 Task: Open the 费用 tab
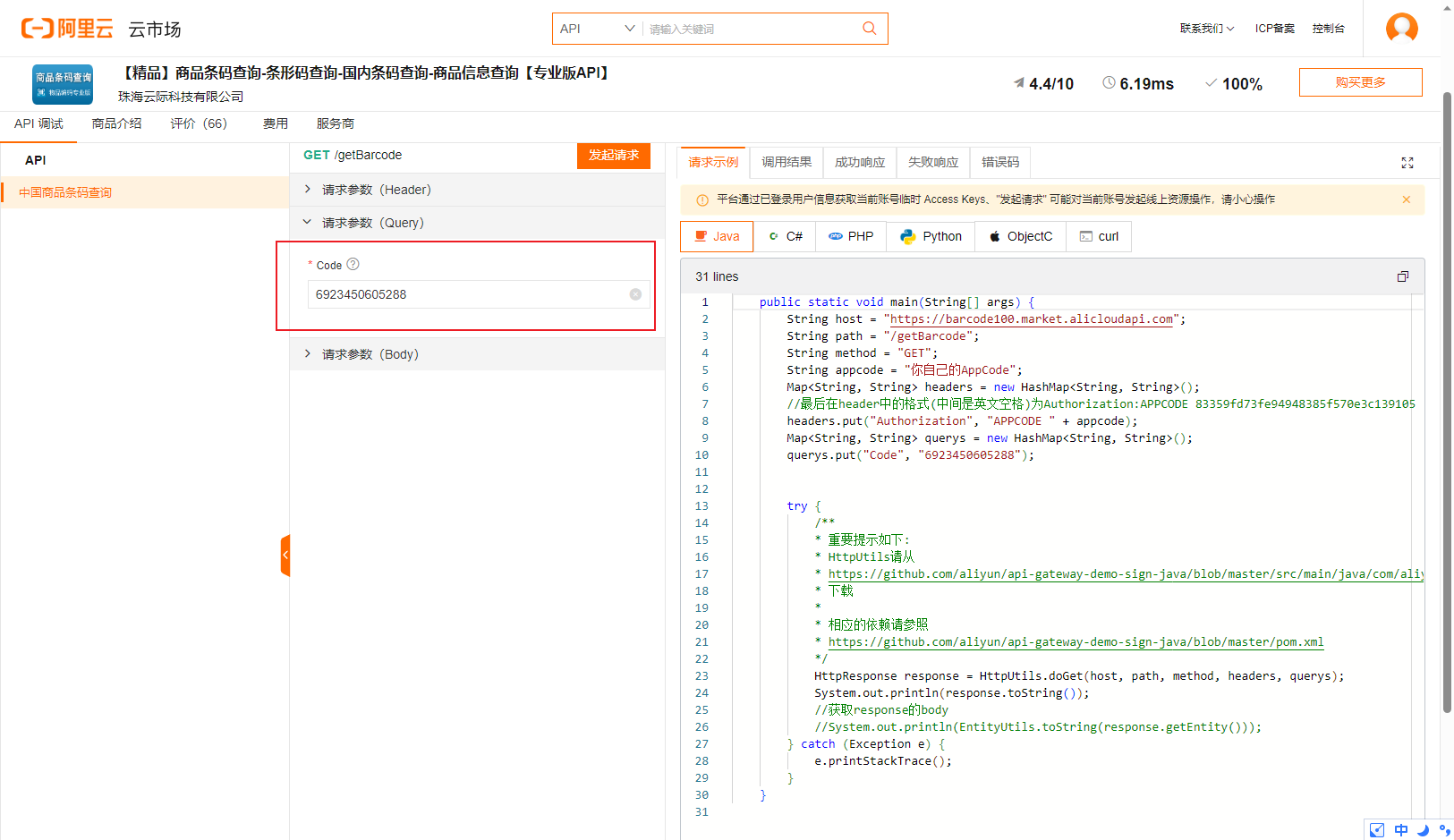tap(276, 123)
